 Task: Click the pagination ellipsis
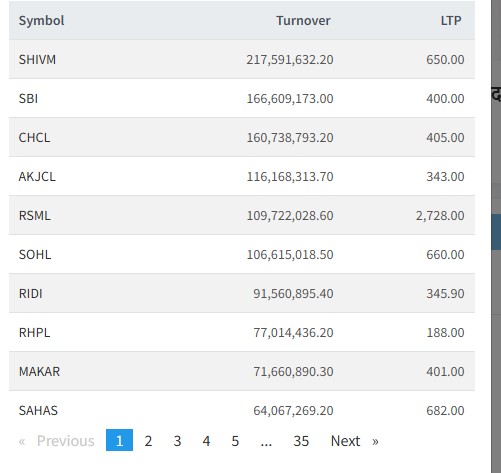point(266,441)
